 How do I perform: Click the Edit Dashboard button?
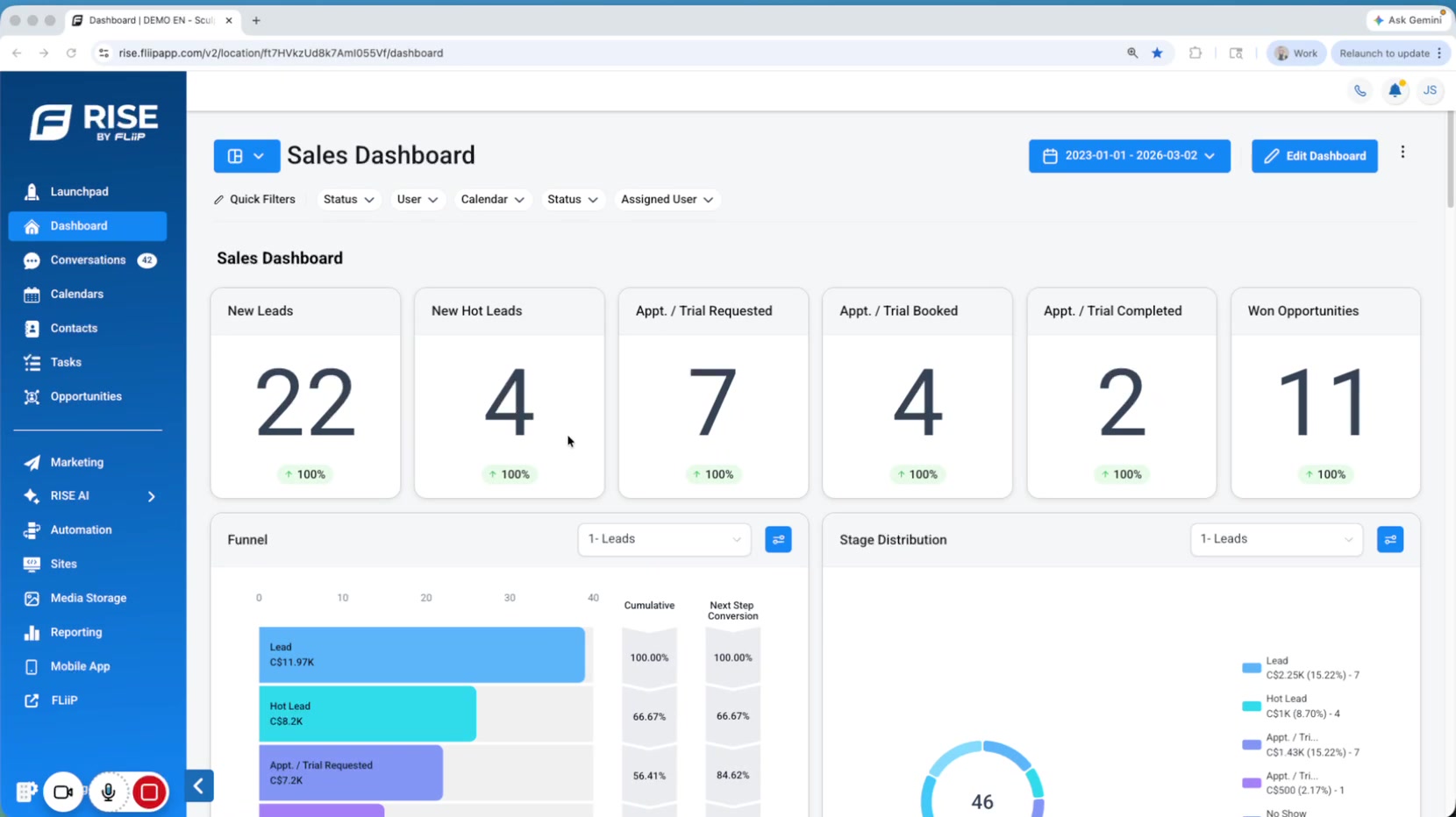(x=1314, y=156)
